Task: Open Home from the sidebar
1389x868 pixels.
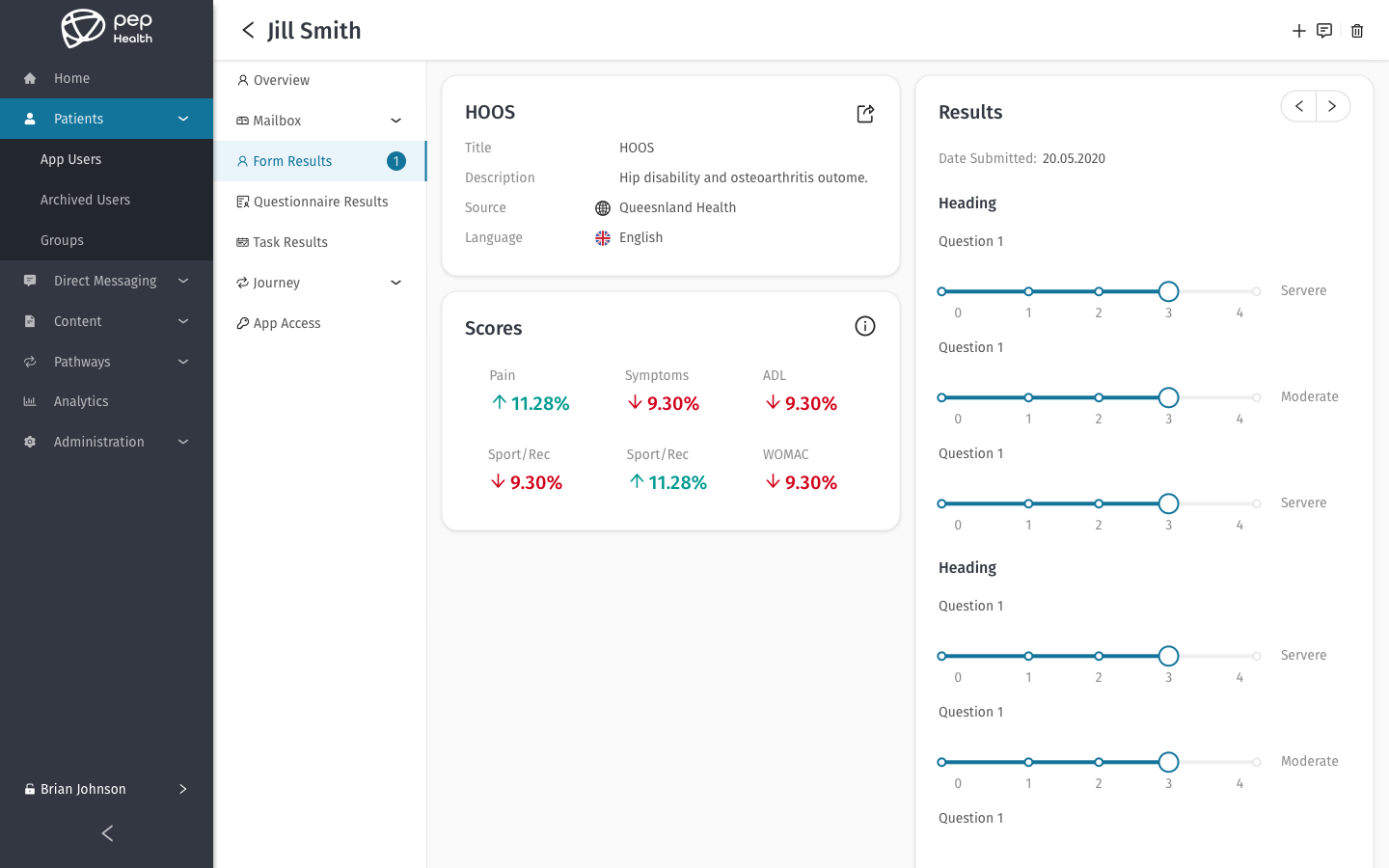Action: coord(106,78)
